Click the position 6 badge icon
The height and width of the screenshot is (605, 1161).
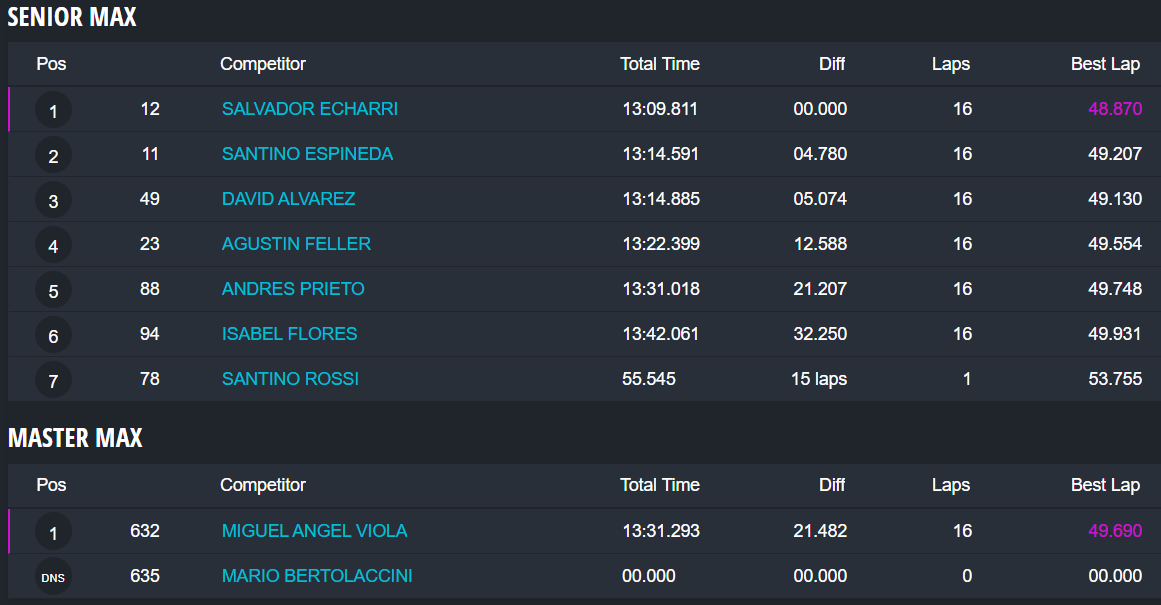point(53,335)
